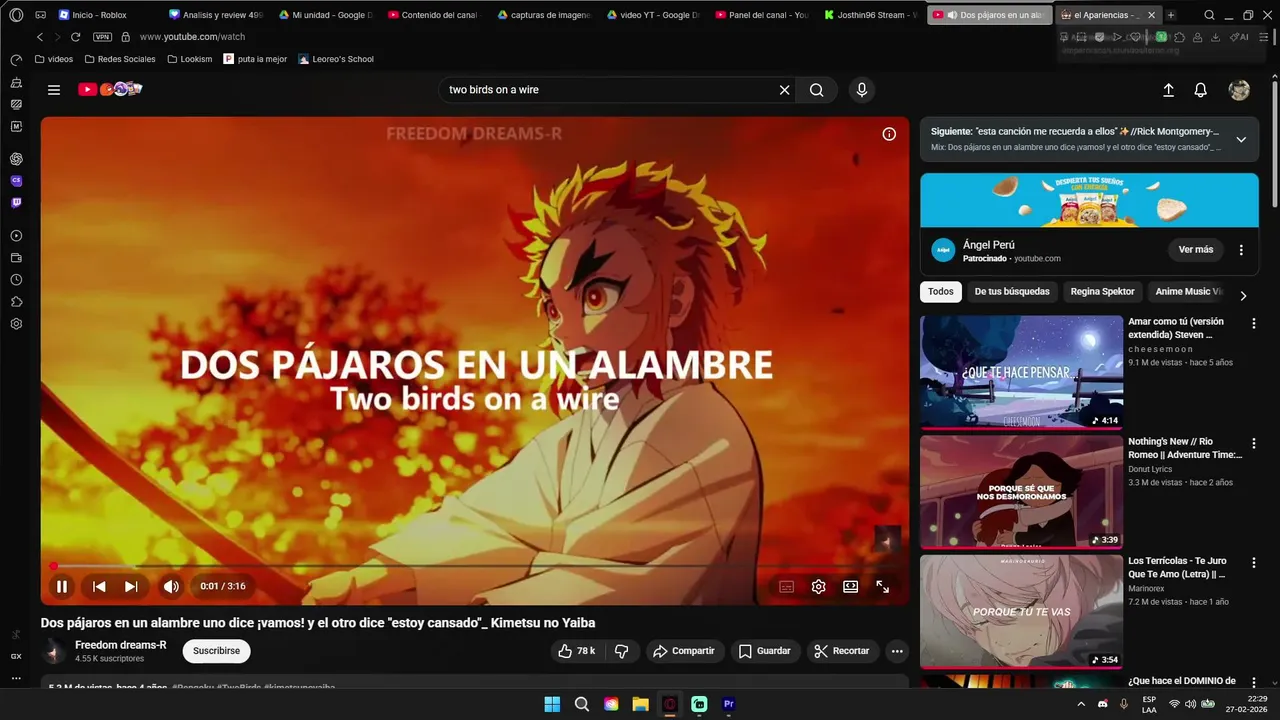1280x720 pixels.
Task: Open the notifications bell
Action: point(1201,90)
